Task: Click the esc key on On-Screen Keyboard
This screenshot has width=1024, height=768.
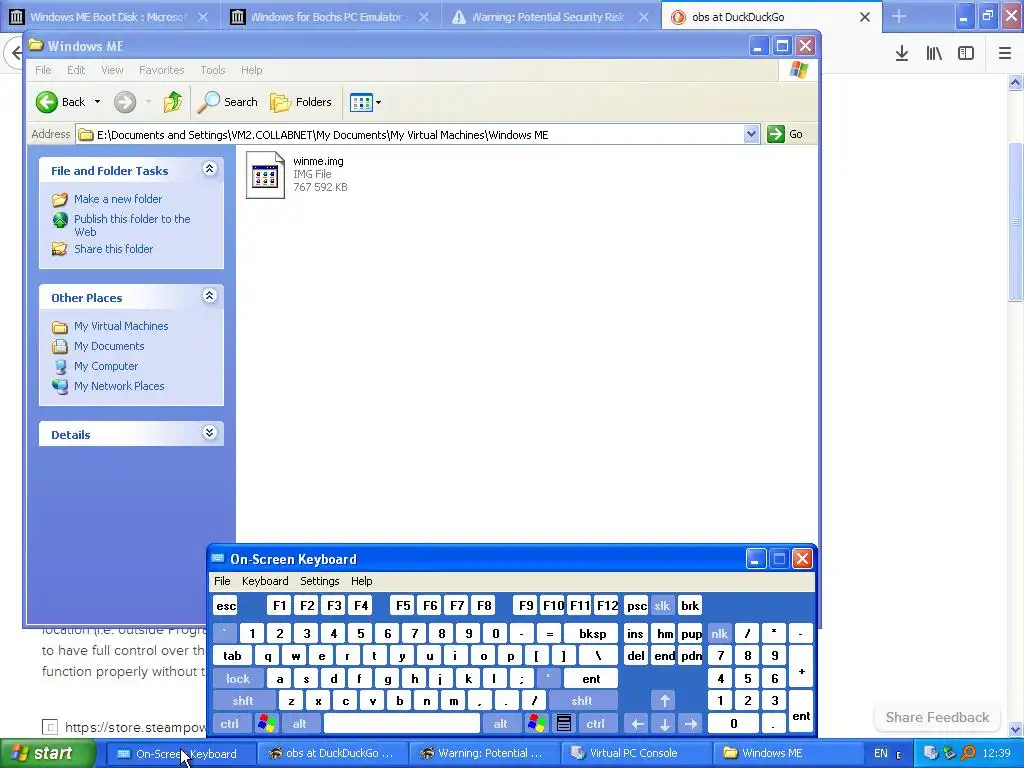Action: [x=226, y=606]
